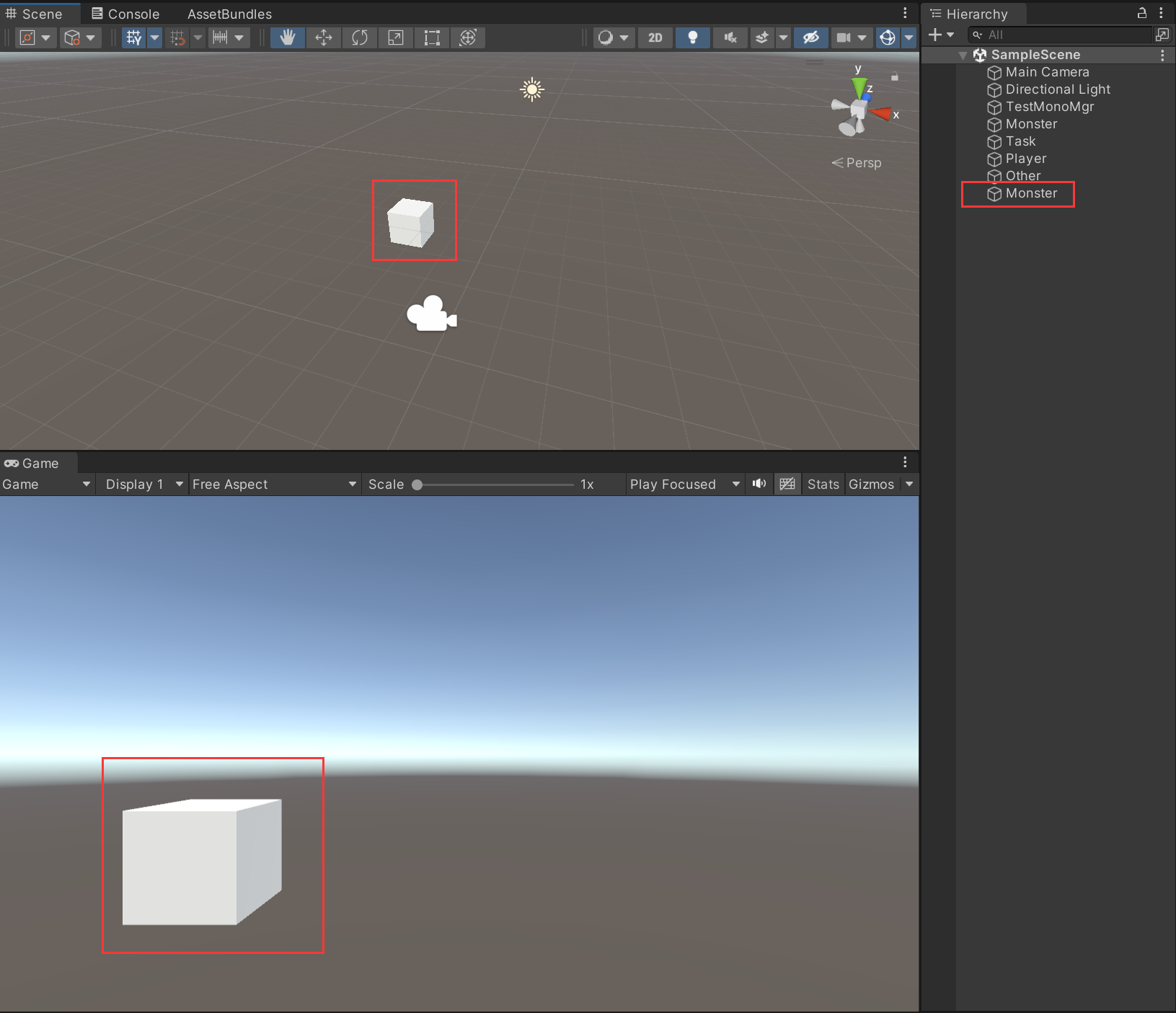Image resolution: width=1176 pixels, height=1013 pixels.
Task: Open the Game/Simulator view dropdown
Action: pyautogui.click(x=47, y=484)
